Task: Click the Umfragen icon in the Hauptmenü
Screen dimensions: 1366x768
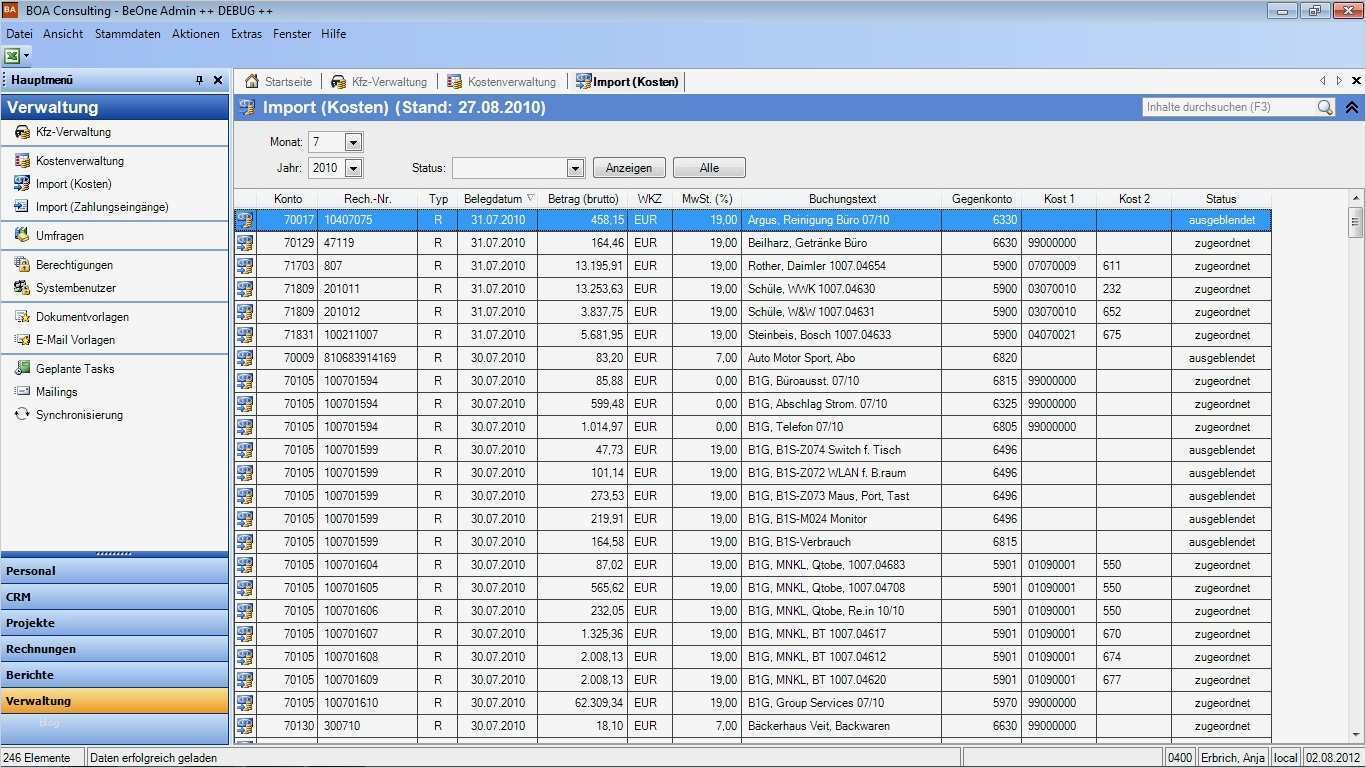Action: coord(22,235)
